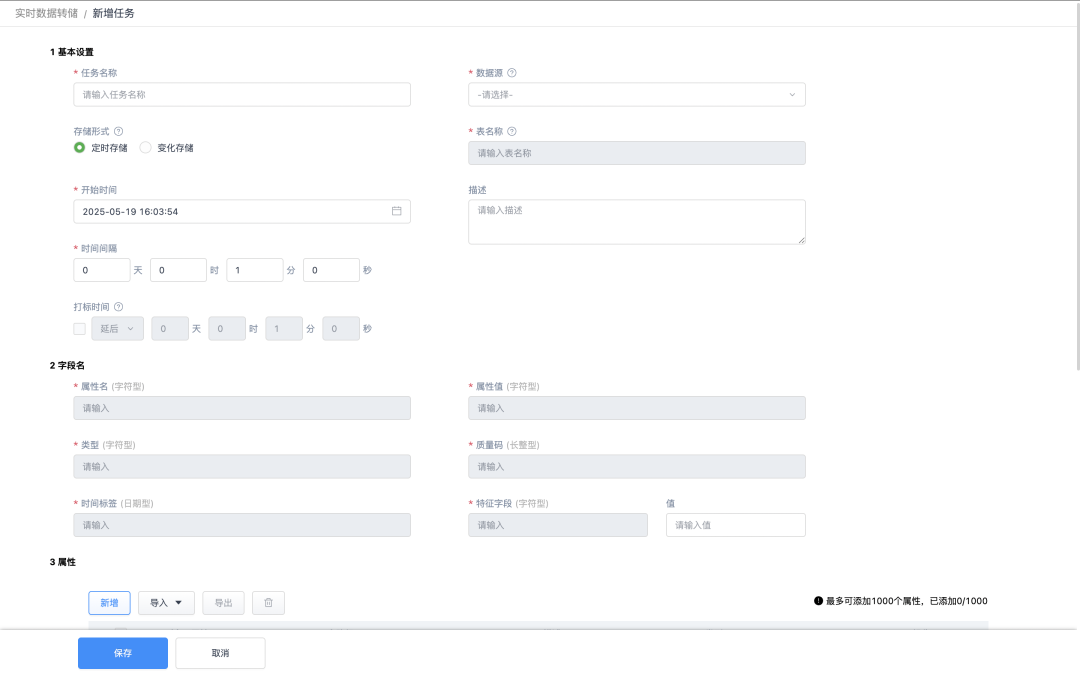Click the 1 基本设置 section heading
Screen dimensions: 1080x675
[72, 52]
